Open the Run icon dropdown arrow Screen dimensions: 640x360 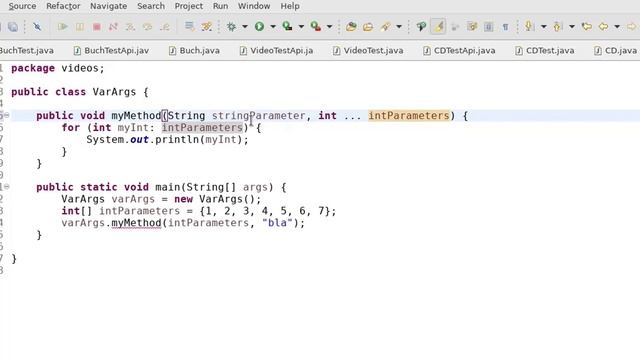pyautogui.click(x=273, y=27)
